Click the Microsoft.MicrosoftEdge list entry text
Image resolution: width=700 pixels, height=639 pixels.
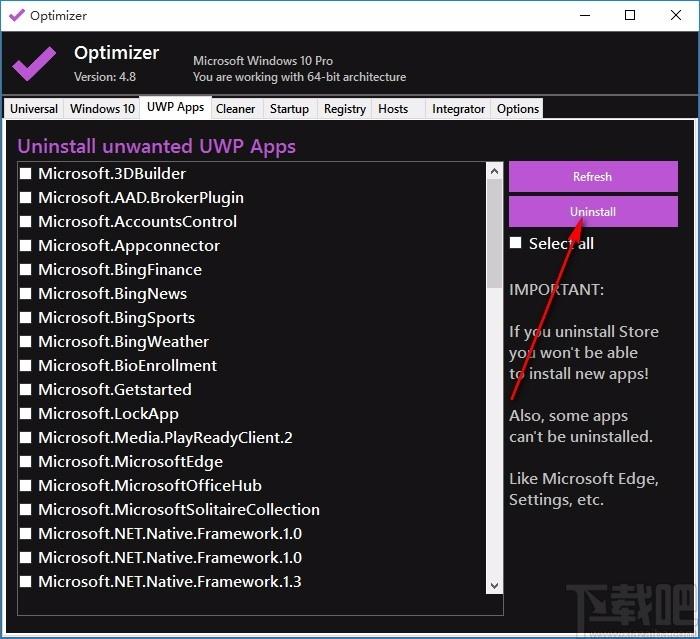[130, 461]
